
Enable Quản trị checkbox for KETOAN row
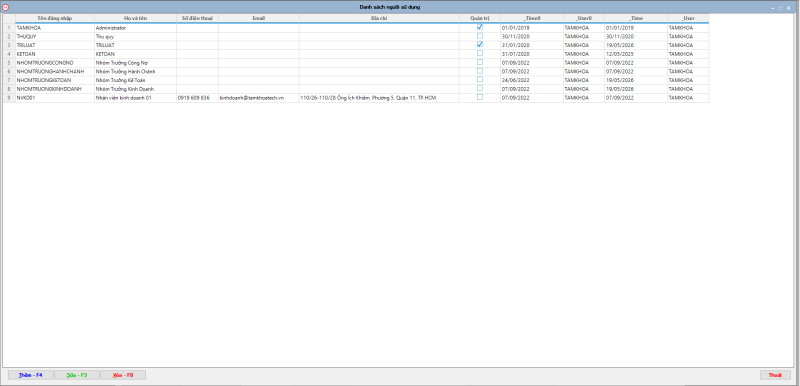click(x=480, y=54)
